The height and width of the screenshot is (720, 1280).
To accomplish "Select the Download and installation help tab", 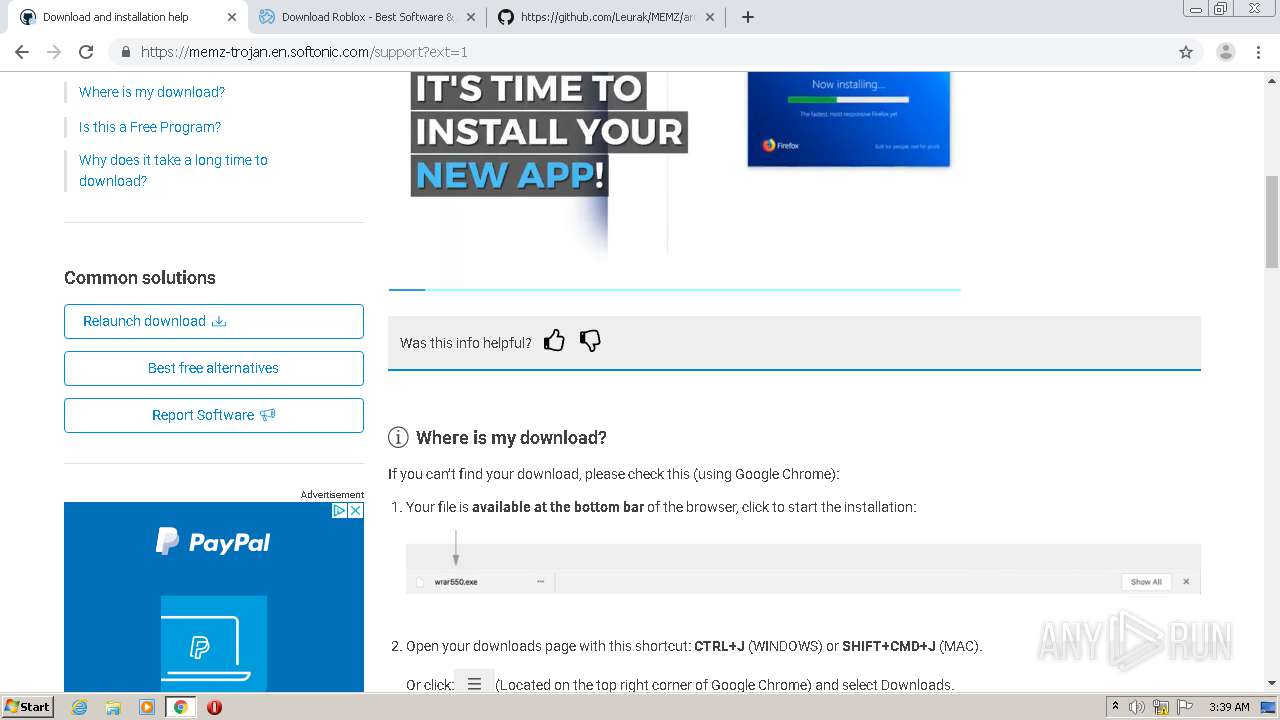I will point(127,17).
